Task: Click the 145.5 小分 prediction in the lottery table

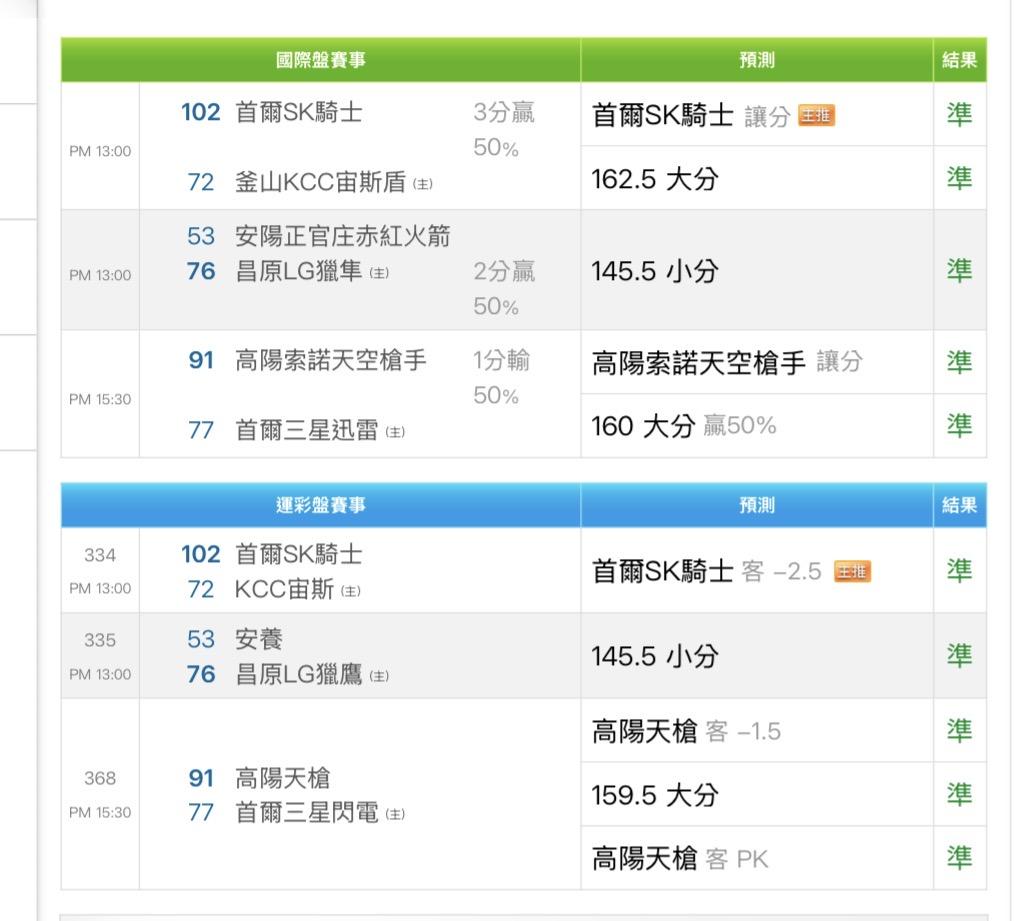Action: (x=655, y=656)
